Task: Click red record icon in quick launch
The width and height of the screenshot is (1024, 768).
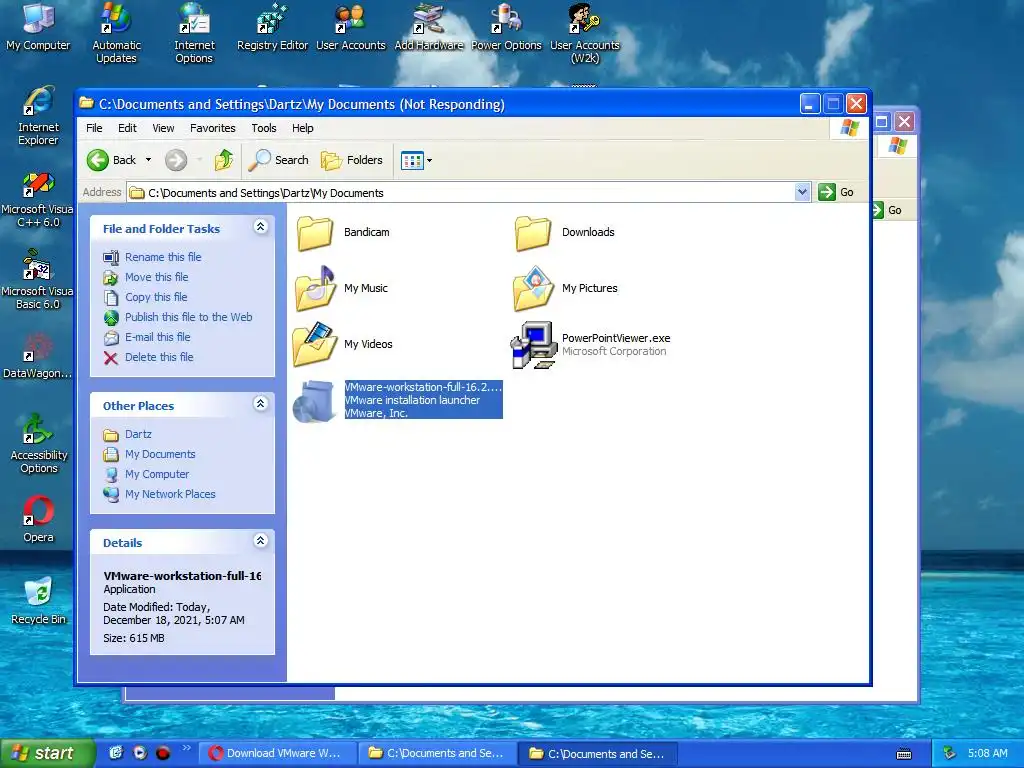Action: [x=163, y=753]
